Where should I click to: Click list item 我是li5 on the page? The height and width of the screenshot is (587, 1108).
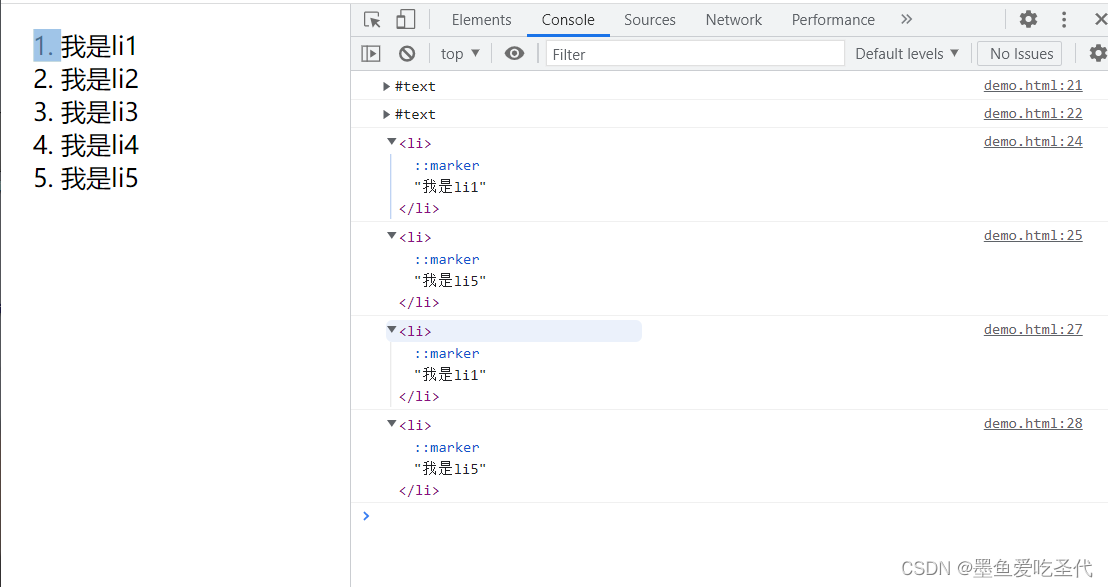click(x=100, y=178)
